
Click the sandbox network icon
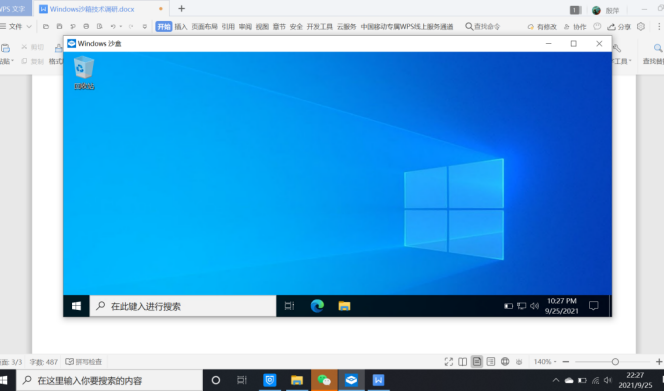(522, 306)
